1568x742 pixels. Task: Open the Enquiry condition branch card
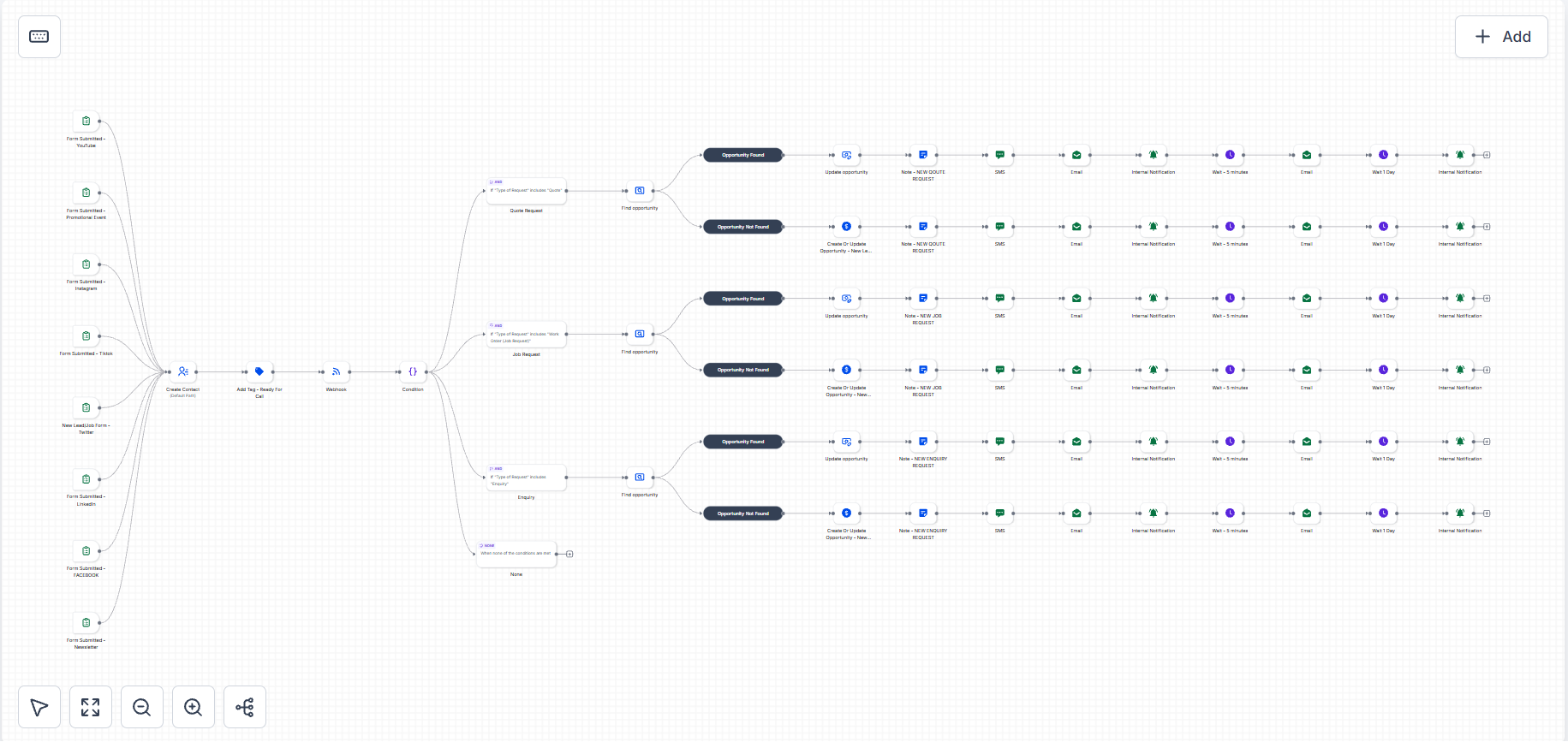pos(527,478)
